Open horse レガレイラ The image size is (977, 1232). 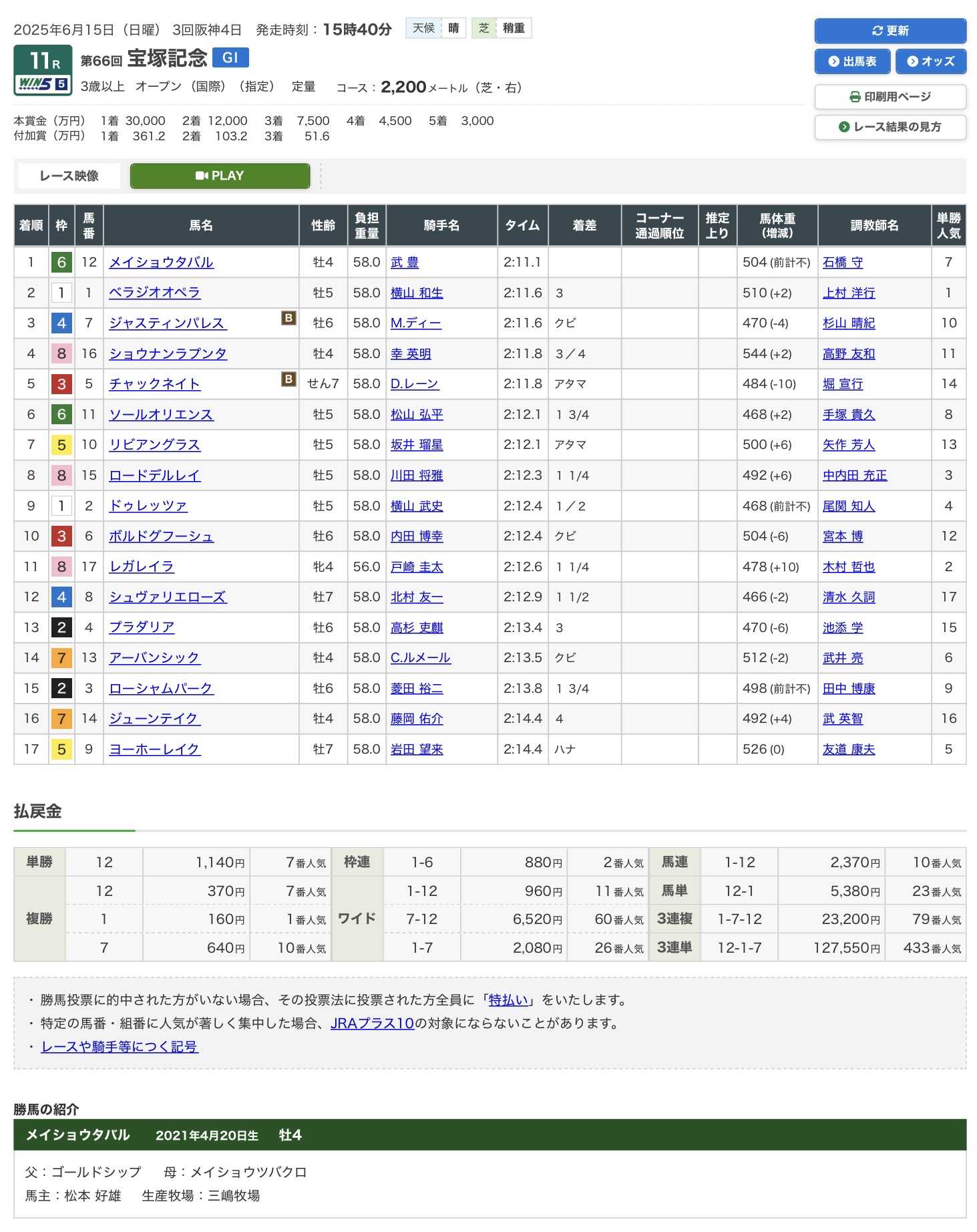(x=141, y=567)
